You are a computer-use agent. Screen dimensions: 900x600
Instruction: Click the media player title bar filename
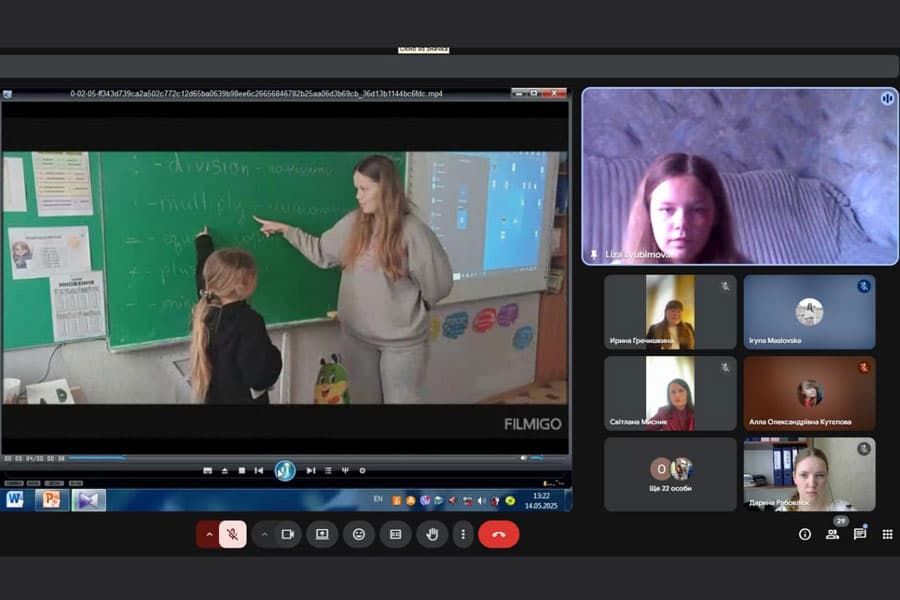256,93
